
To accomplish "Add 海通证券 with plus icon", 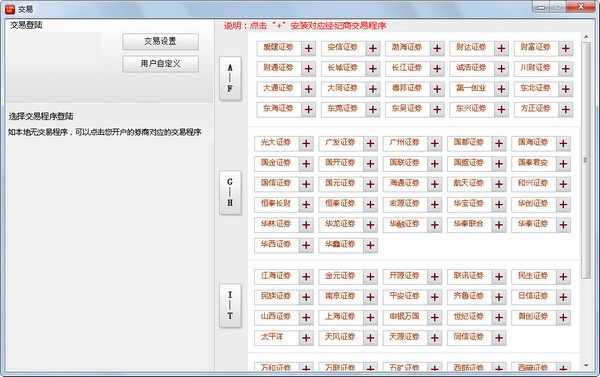I will (x=435, y=184).
